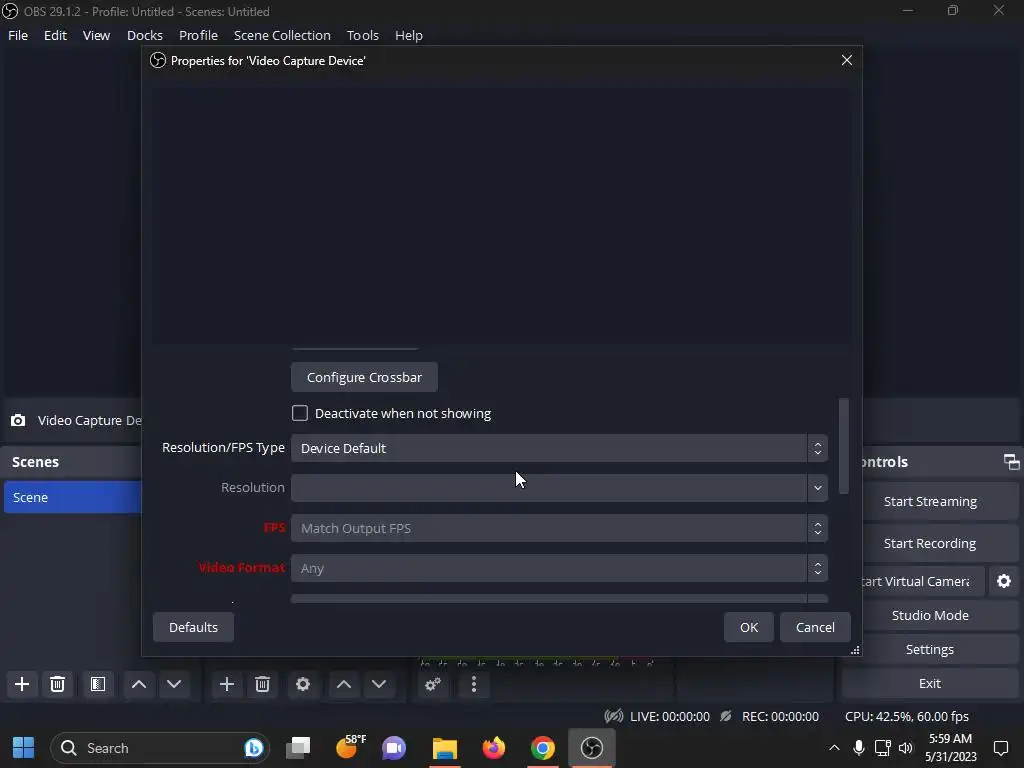This screenshot has height=768, width=1024.
Task: Open the FPS Match Output FPS dropdown
Action: [559, 528]
